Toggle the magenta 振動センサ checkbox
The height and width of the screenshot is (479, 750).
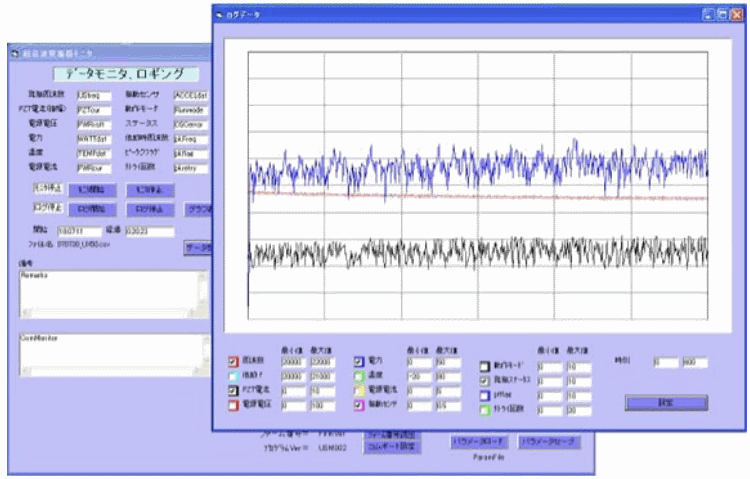click(x=359, y=405)
